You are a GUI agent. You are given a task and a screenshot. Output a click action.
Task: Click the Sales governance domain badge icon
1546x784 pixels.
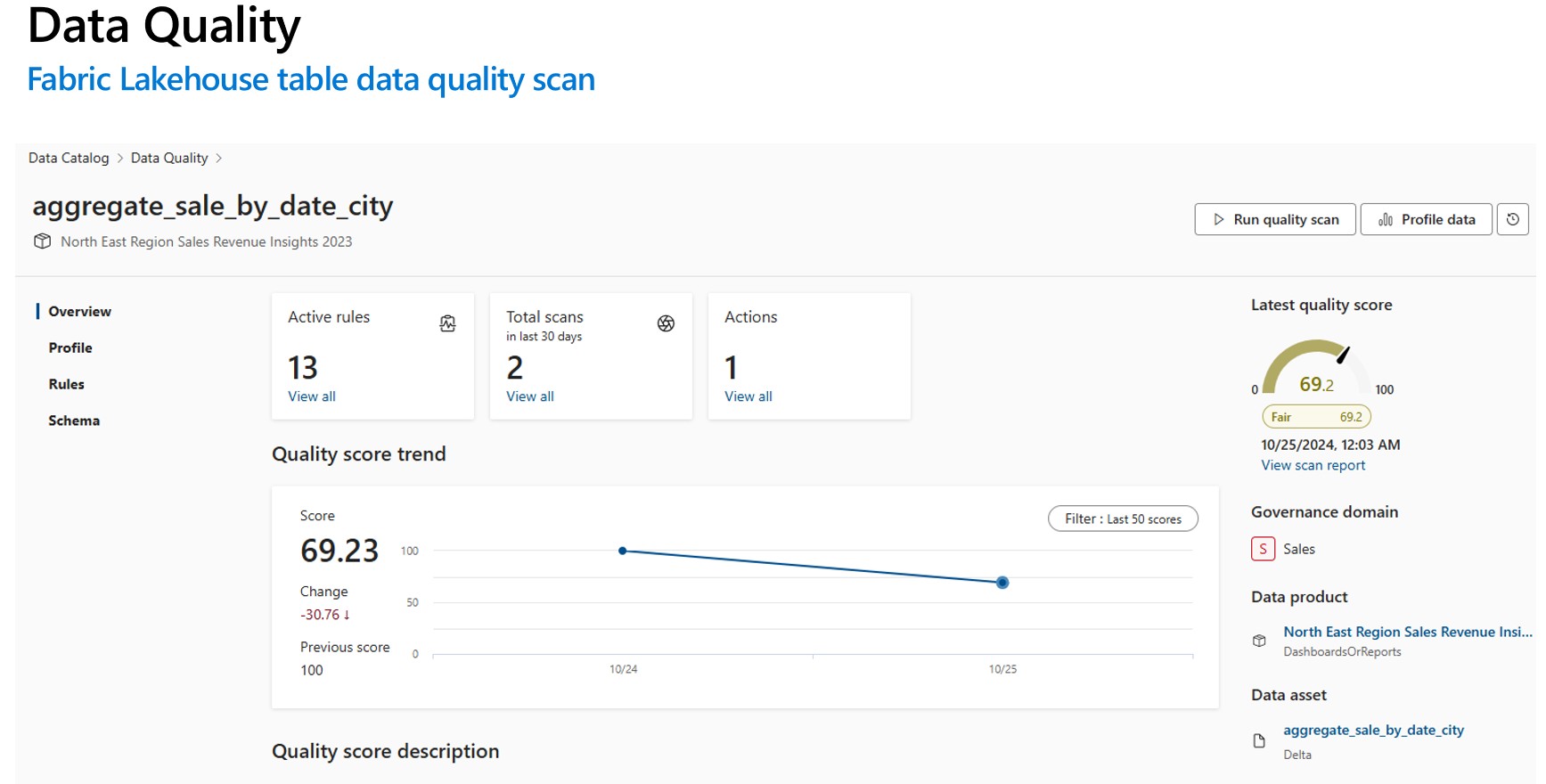[1263, 549]
